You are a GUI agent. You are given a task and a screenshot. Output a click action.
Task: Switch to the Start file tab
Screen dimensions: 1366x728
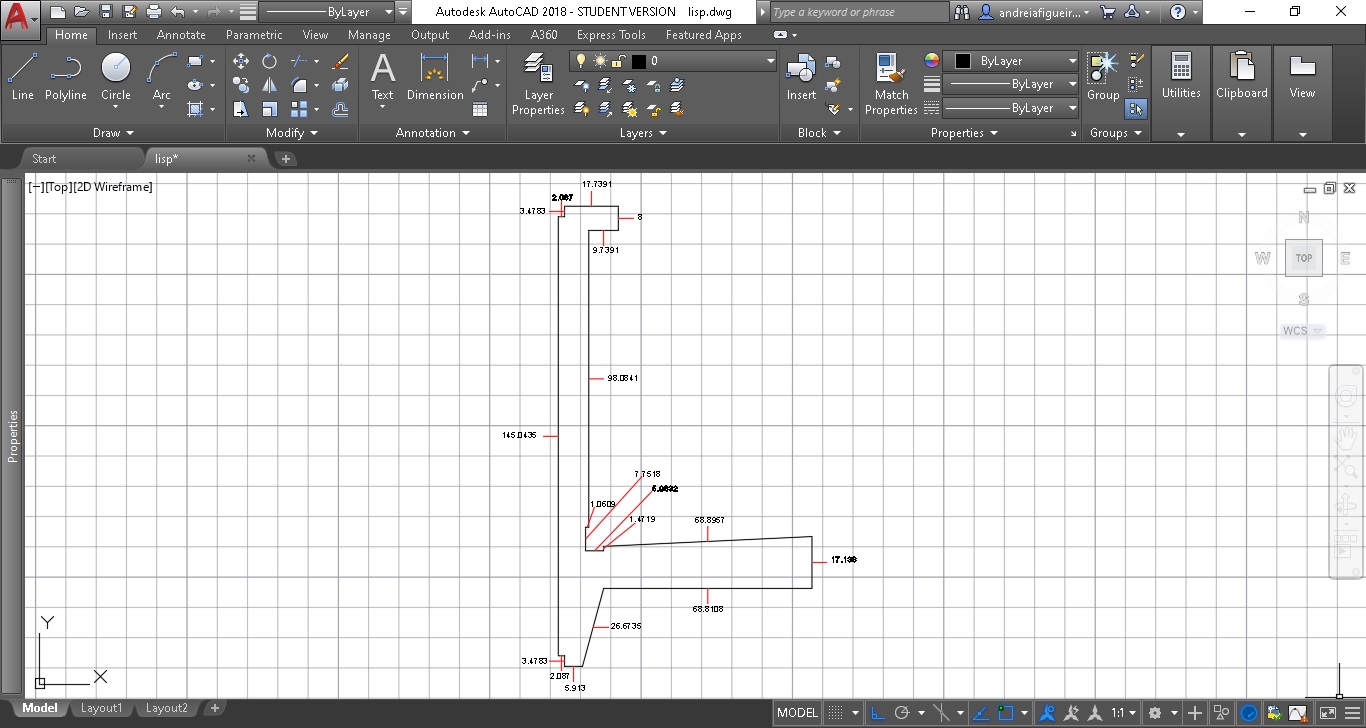(x=44, y=158)
